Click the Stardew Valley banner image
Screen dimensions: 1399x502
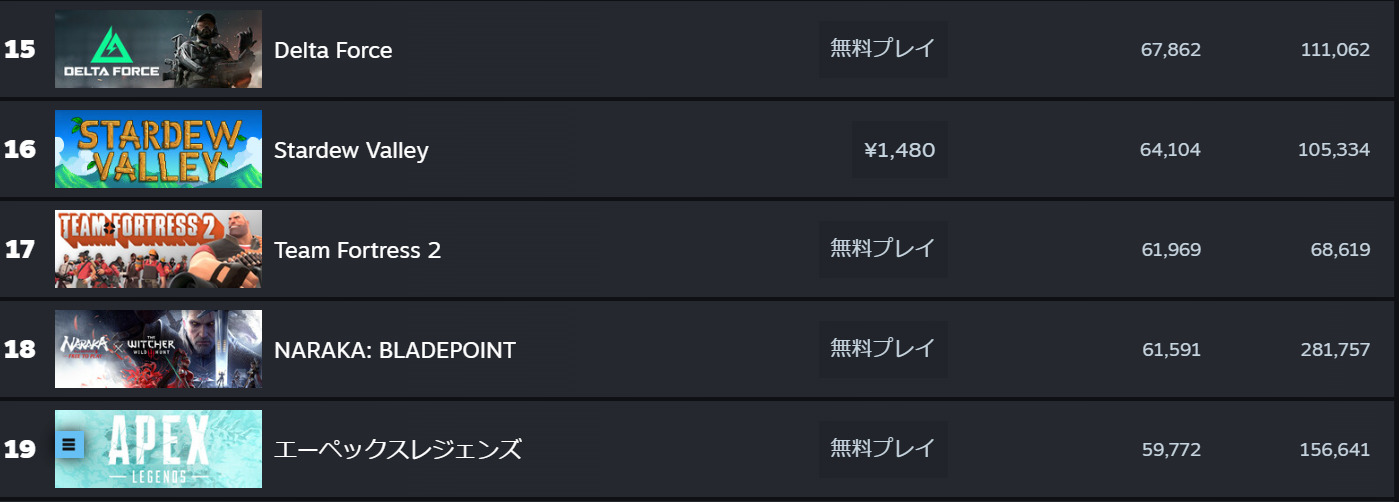(x=158, y=149)
